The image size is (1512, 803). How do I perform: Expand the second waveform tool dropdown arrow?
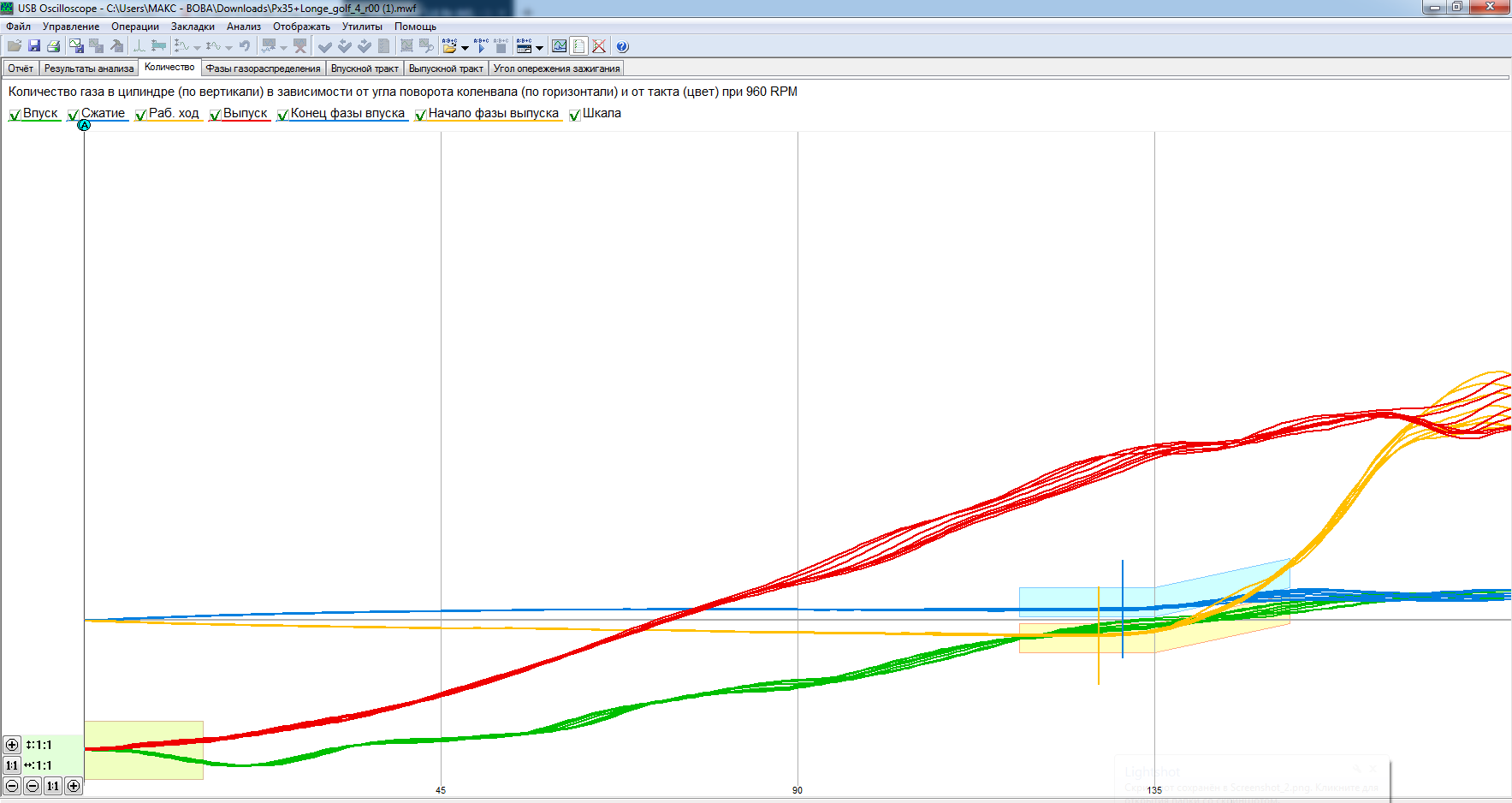[228, 48]
